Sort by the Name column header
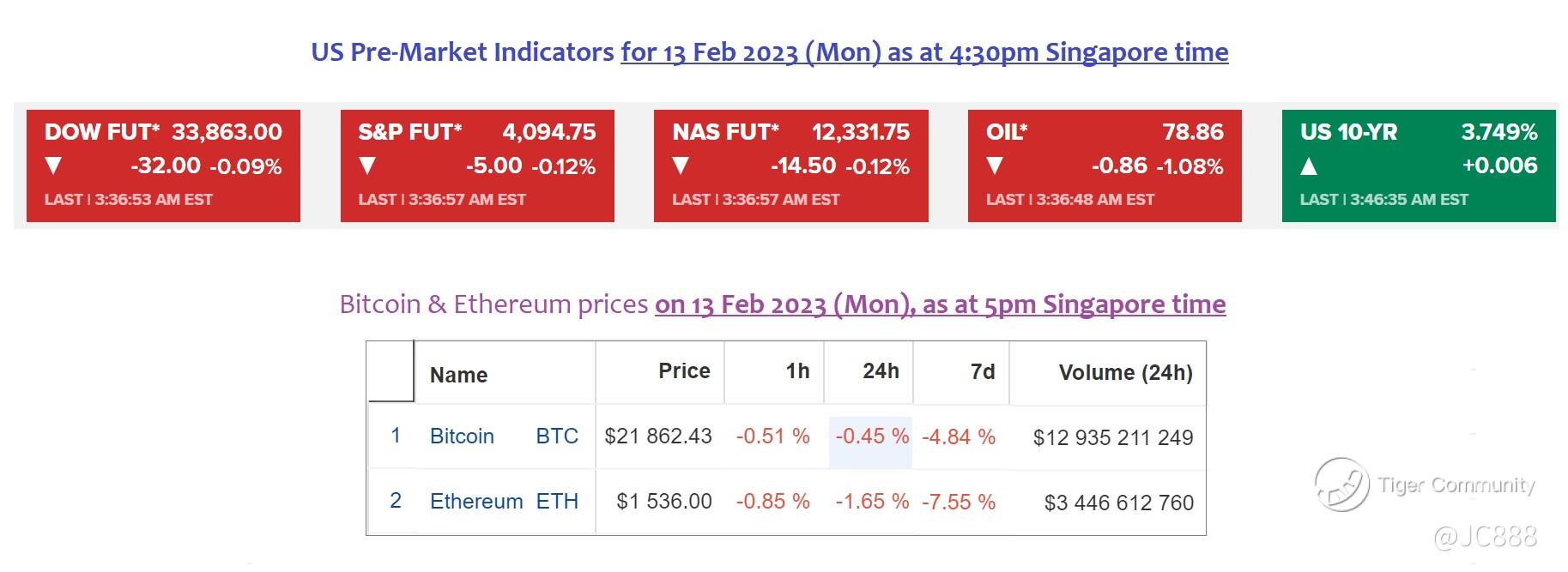The image size is (1568, 572). coord(458,375)
